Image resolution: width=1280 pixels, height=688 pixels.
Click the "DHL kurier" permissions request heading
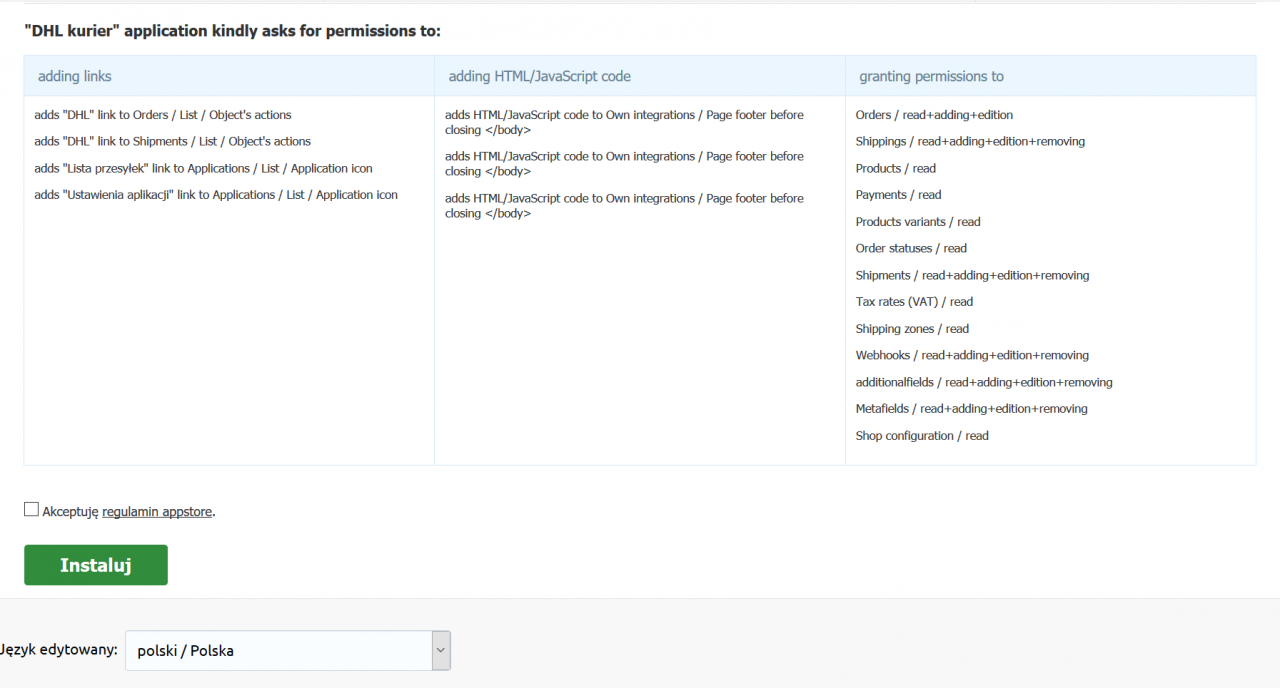(232, 31)
